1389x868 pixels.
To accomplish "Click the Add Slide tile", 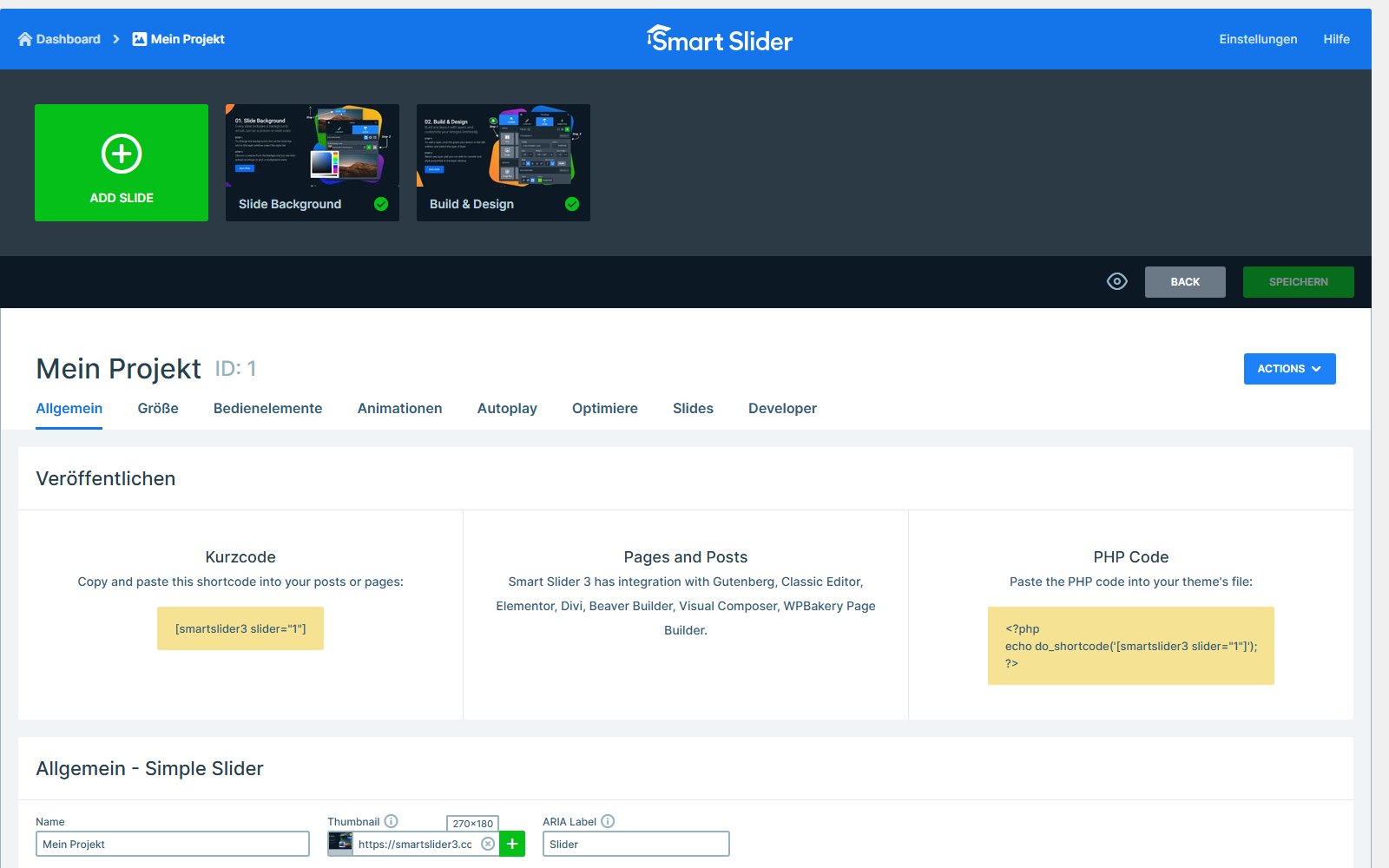I will [122, 162].
